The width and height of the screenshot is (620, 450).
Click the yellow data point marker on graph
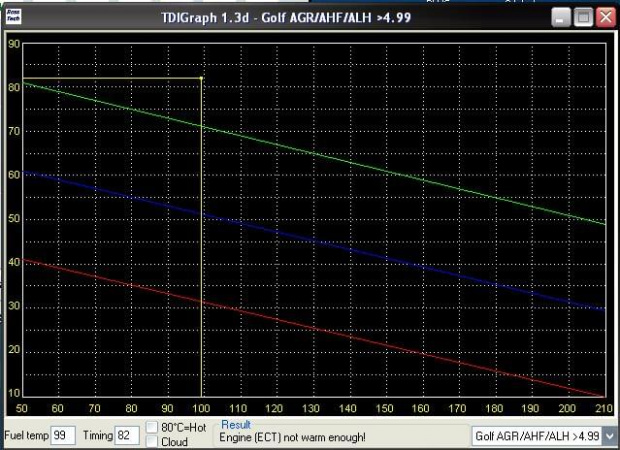point(201,78)
